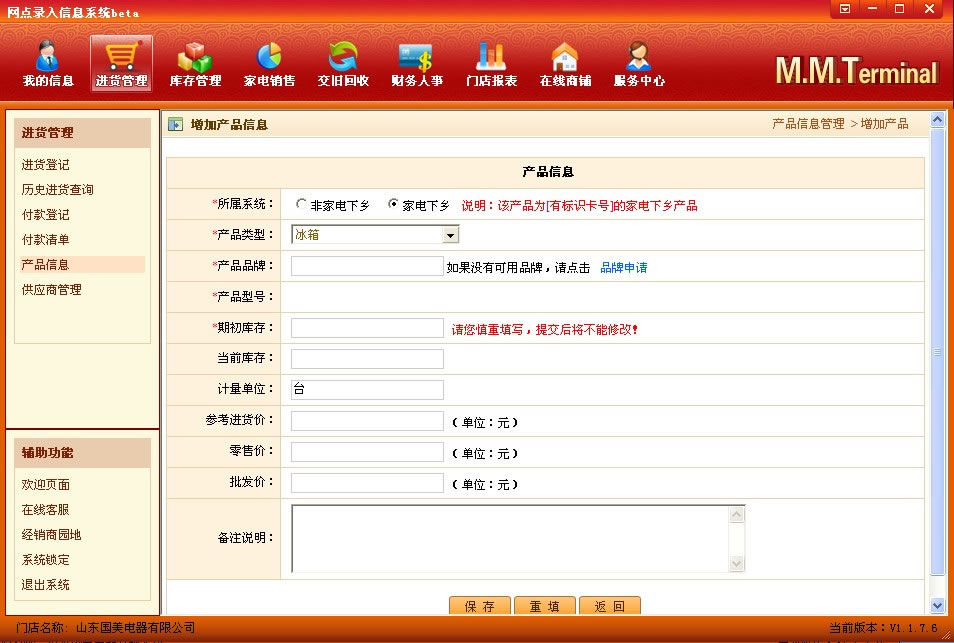
Task: Select the 非家电下乡 radio button
Action: click(x=301, y=204)
